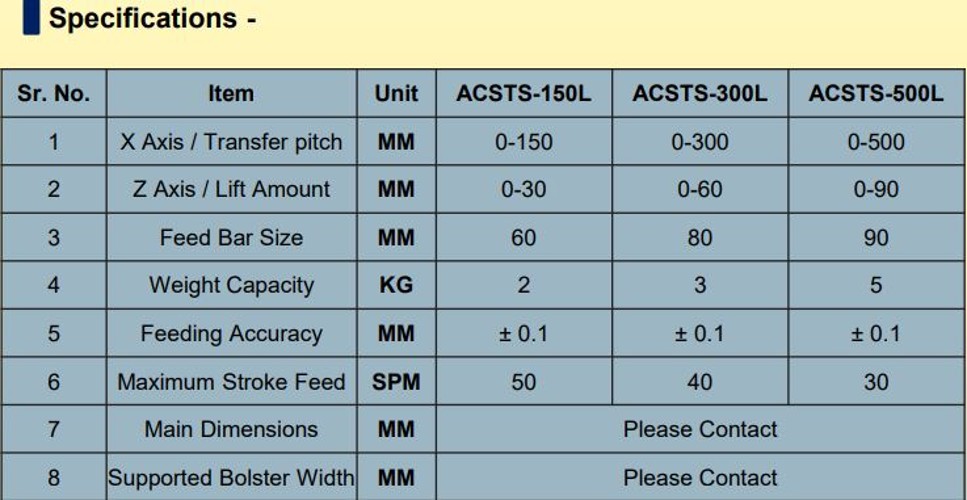Click the Specifications heading
This screenshot has width=967, height=500.
[152, 18]
